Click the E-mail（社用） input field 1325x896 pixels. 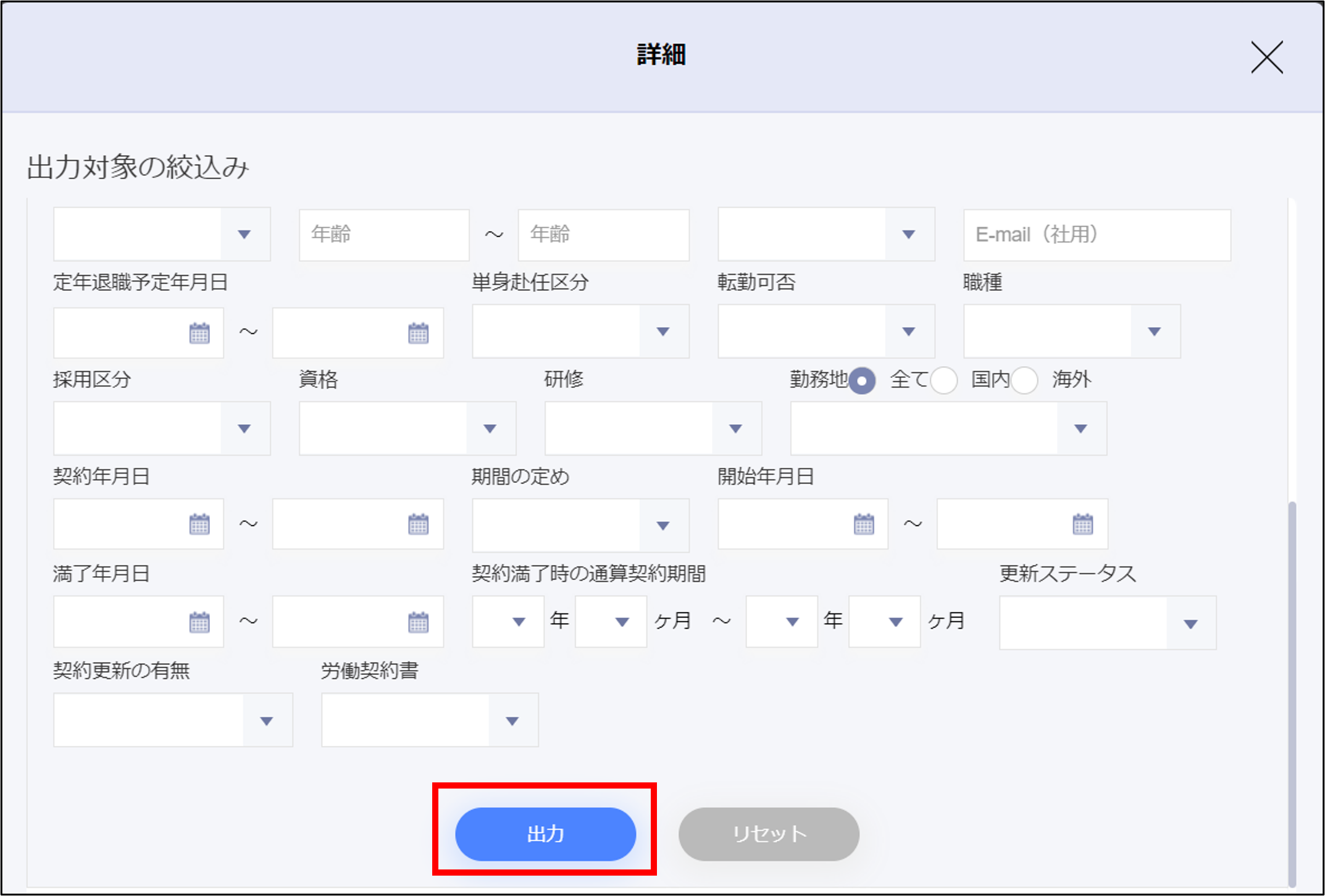click(1097, 235)
